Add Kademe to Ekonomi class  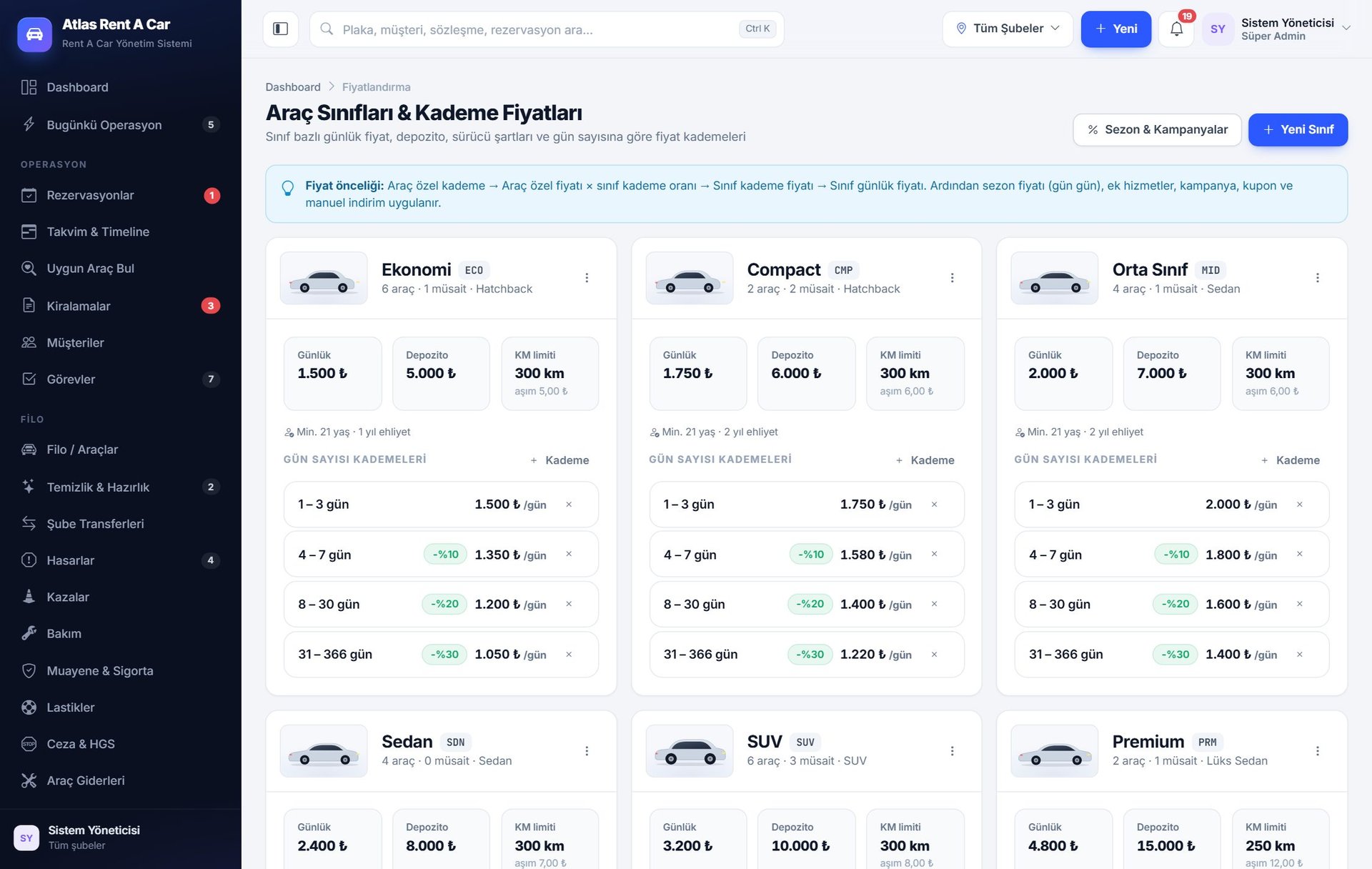(x=560, y=460)
